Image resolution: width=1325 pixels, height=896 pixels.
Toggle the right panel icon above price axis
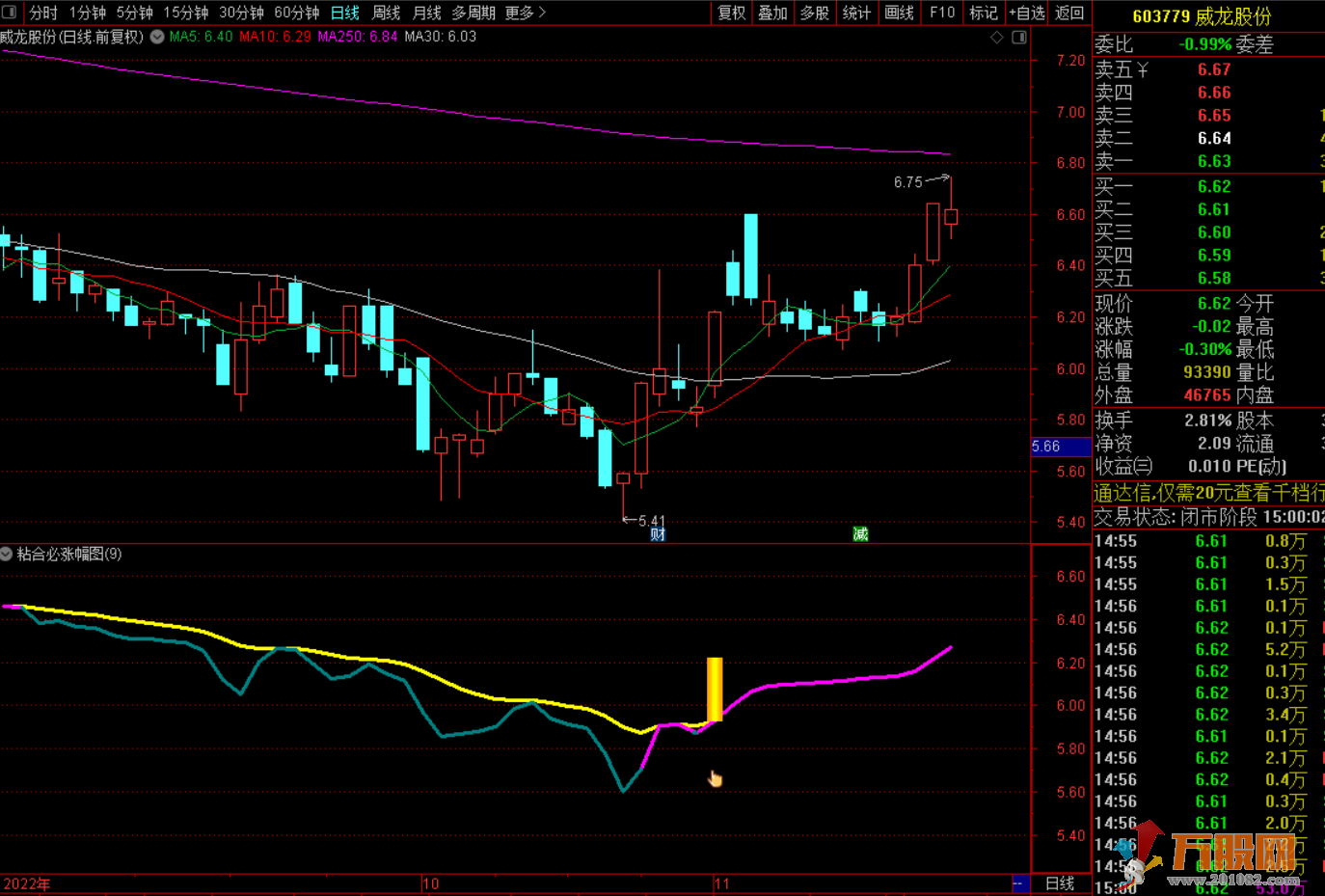(1019, 38)
